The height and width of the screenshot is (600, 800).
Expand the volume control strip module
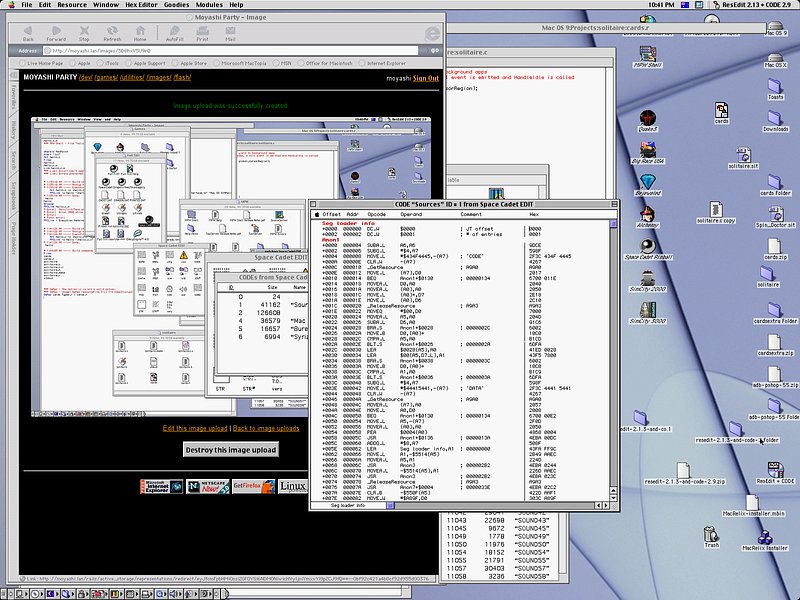click(x=174, y=594)
